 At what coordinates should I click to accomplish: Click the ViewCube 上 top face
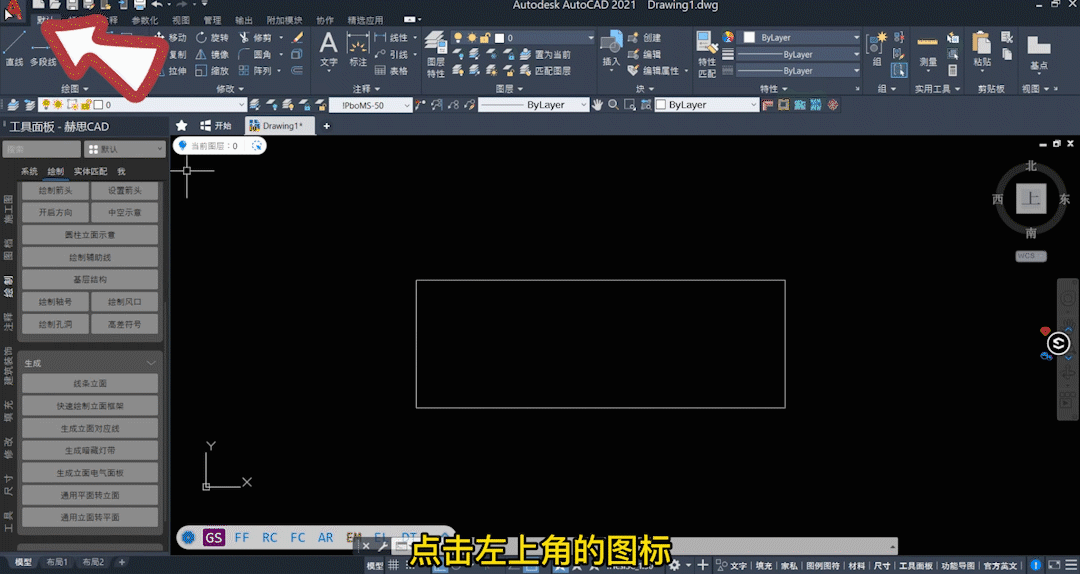(1030, 199)
